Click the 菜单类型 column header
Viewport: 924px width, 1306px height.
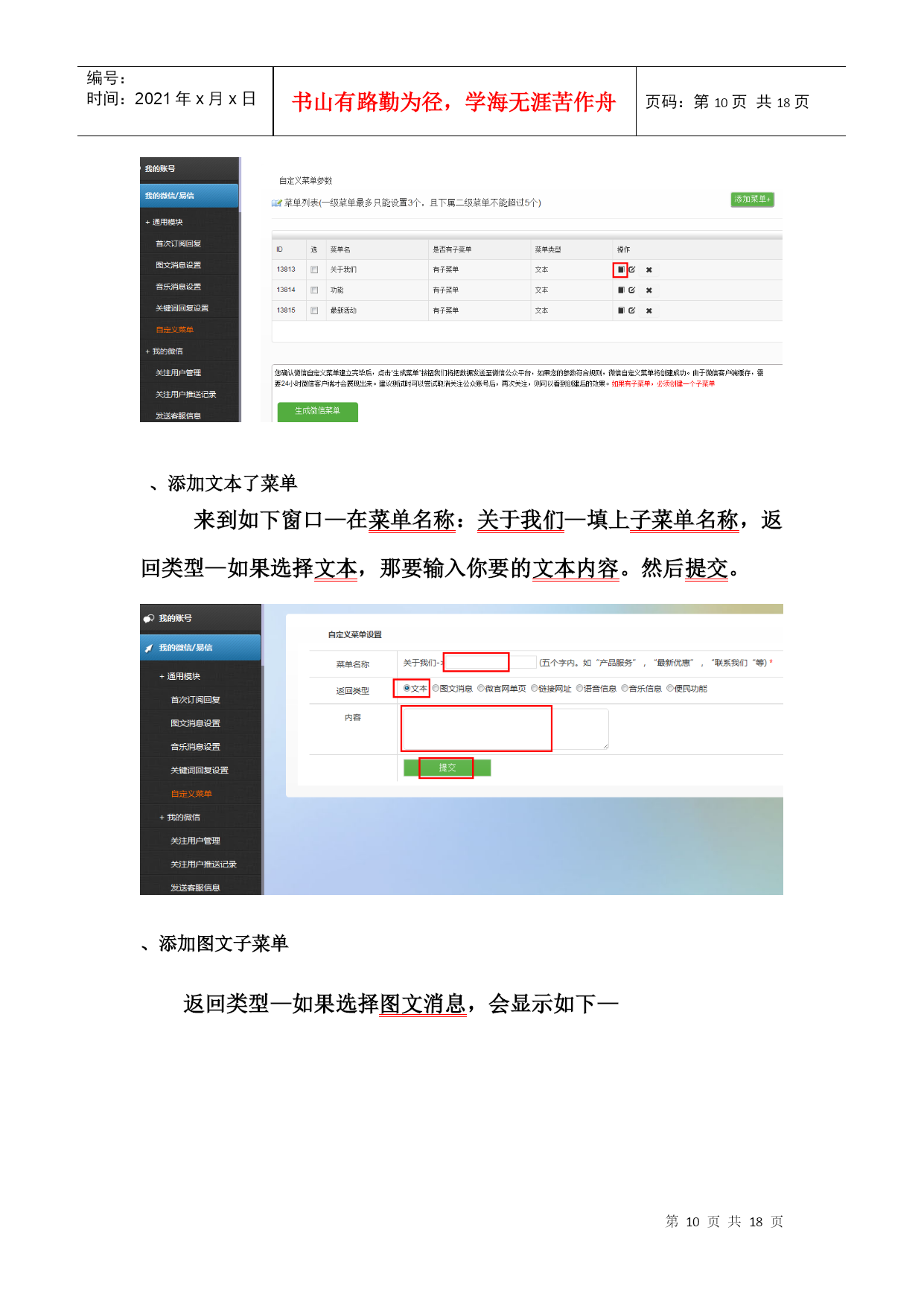click(547, 249)
